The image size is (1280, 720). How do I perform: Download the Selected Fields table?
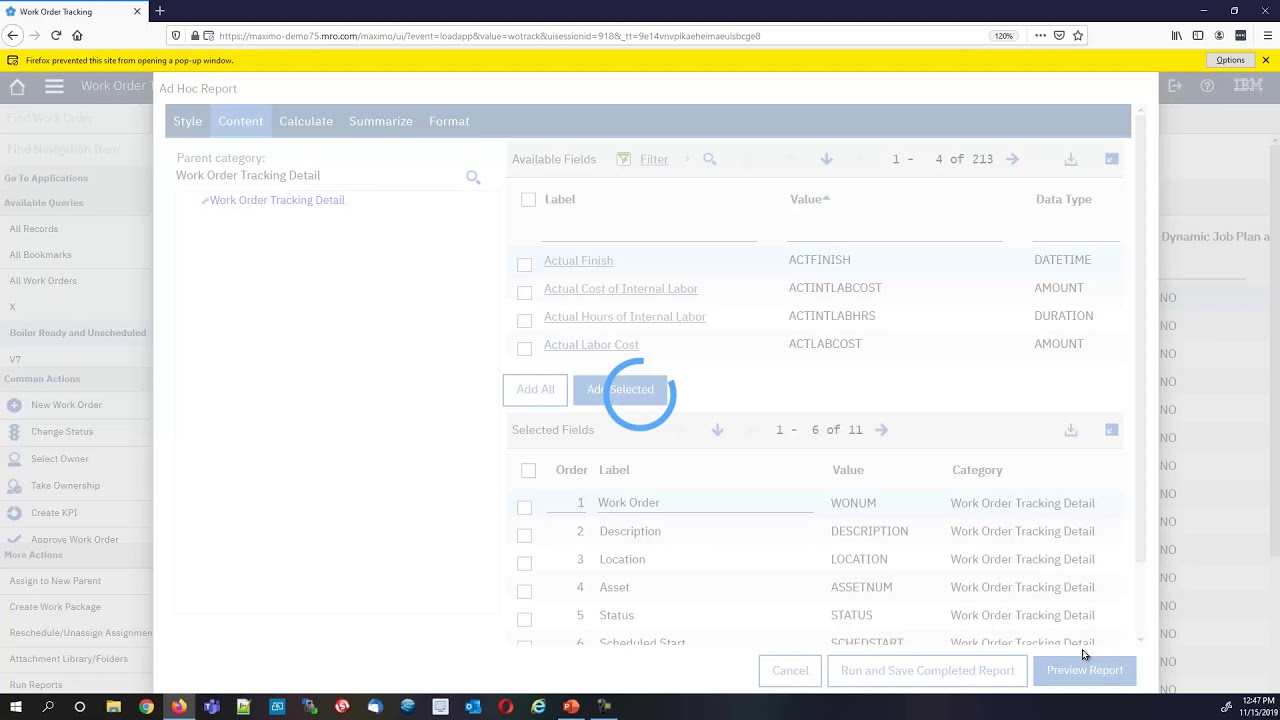[1071, 430]
